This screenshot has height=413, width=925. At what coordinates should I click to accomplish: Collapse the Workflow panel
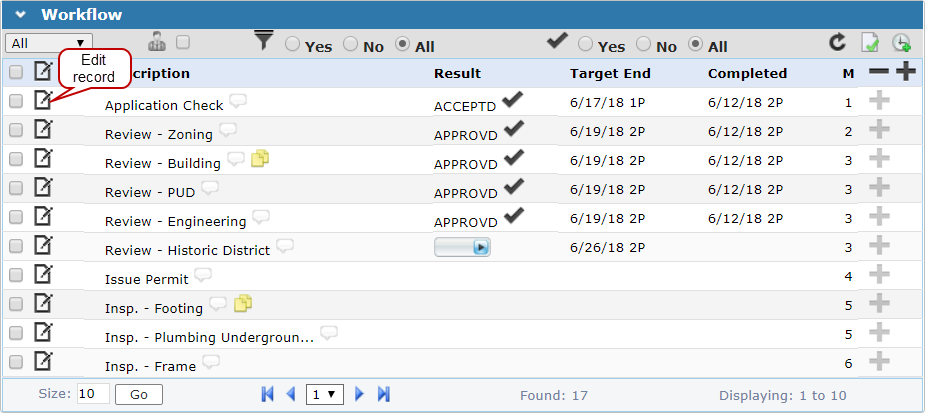click(x=20, y=15)
